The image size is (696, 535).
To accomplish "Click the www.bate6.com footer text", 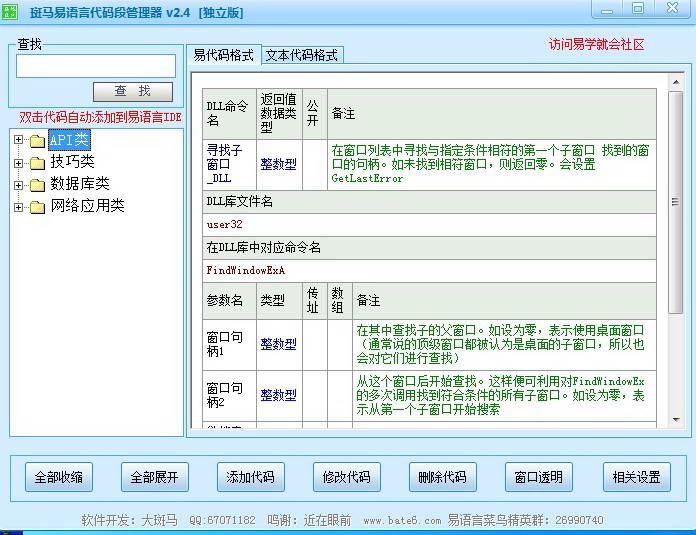I will pos(402,520).
